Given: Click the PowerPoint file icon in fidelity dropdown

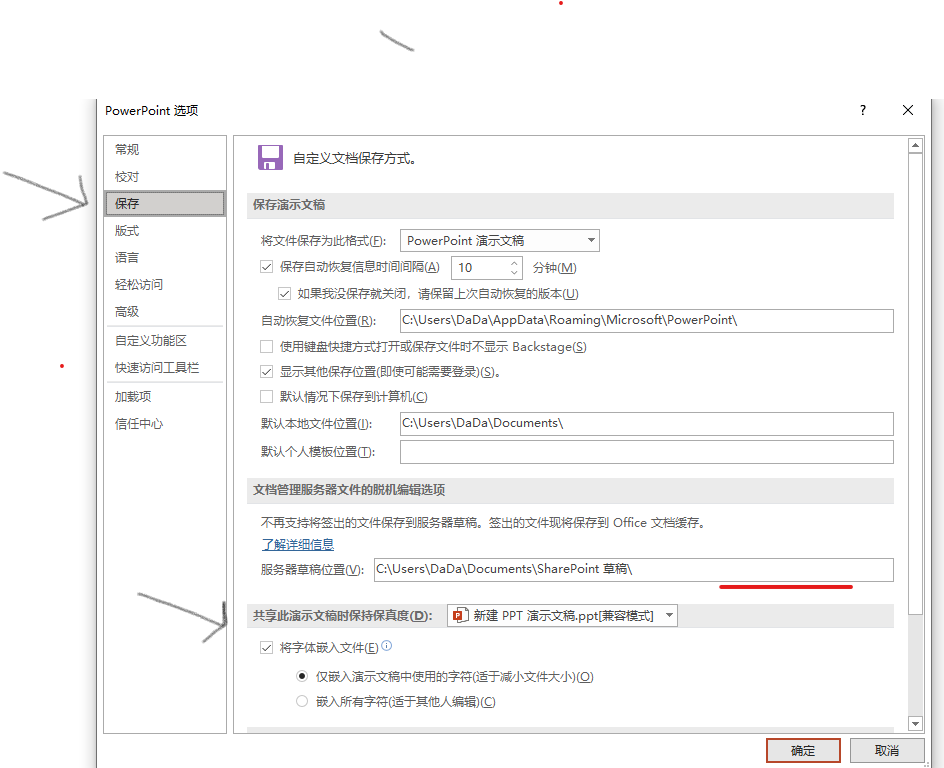Looking at the screenshot, I should click(x=461, y=615).
